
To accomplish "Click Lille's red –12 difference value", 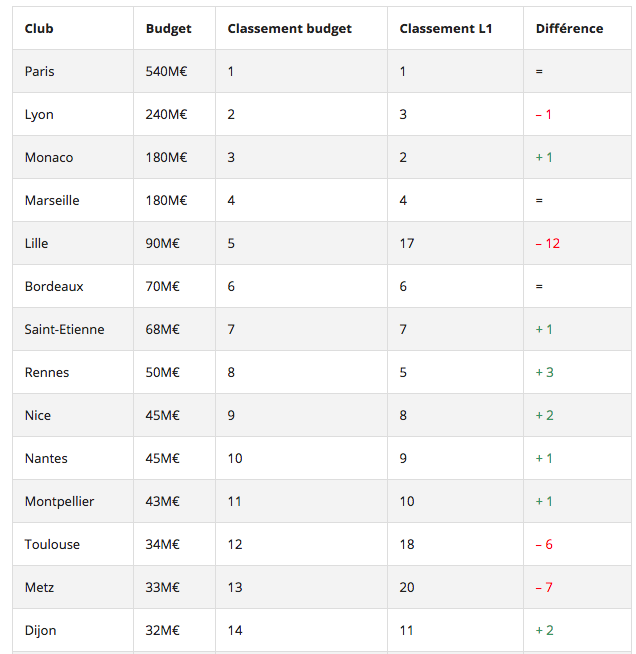I will [x=547, y=244].
